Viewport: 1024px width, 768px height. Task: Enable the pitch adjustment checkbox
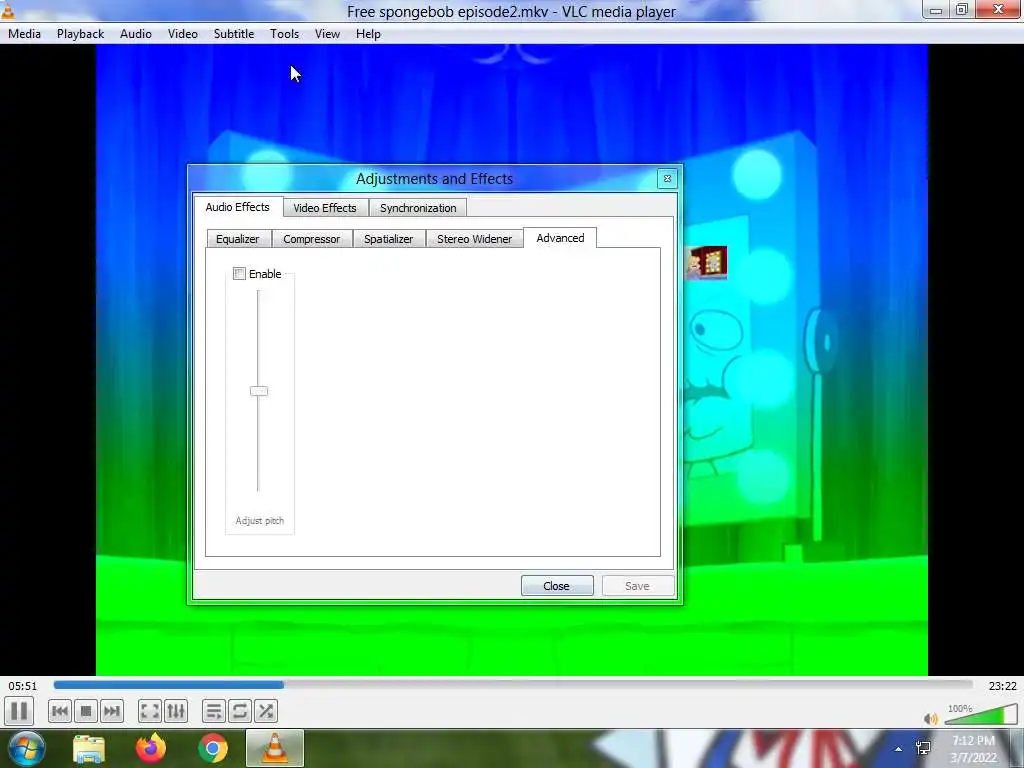(x=240, y=274)
